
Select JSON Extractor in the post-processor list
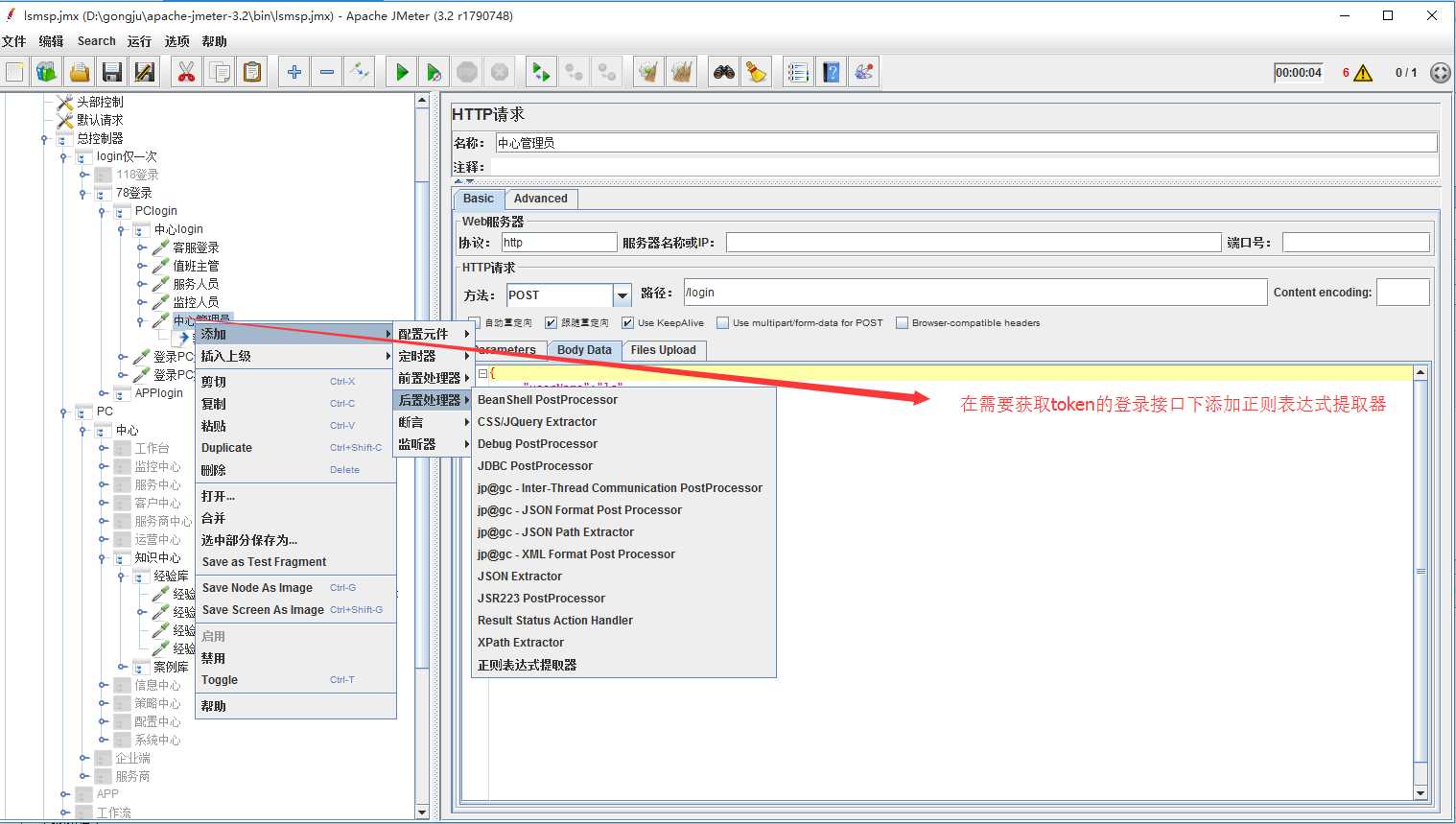pos(520,577)
